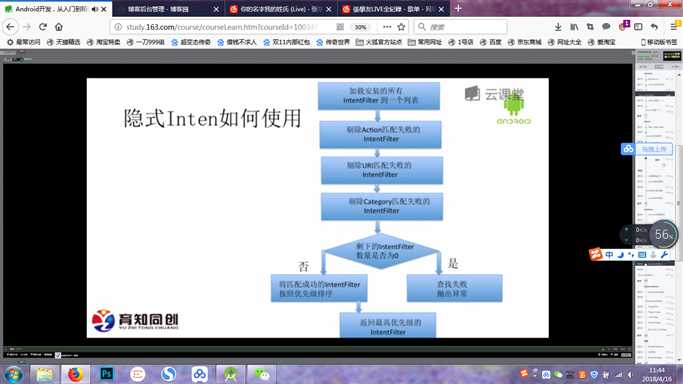Open the extension icon with purple badge
This screenshot has width=683, height=384.
[623, 26]
